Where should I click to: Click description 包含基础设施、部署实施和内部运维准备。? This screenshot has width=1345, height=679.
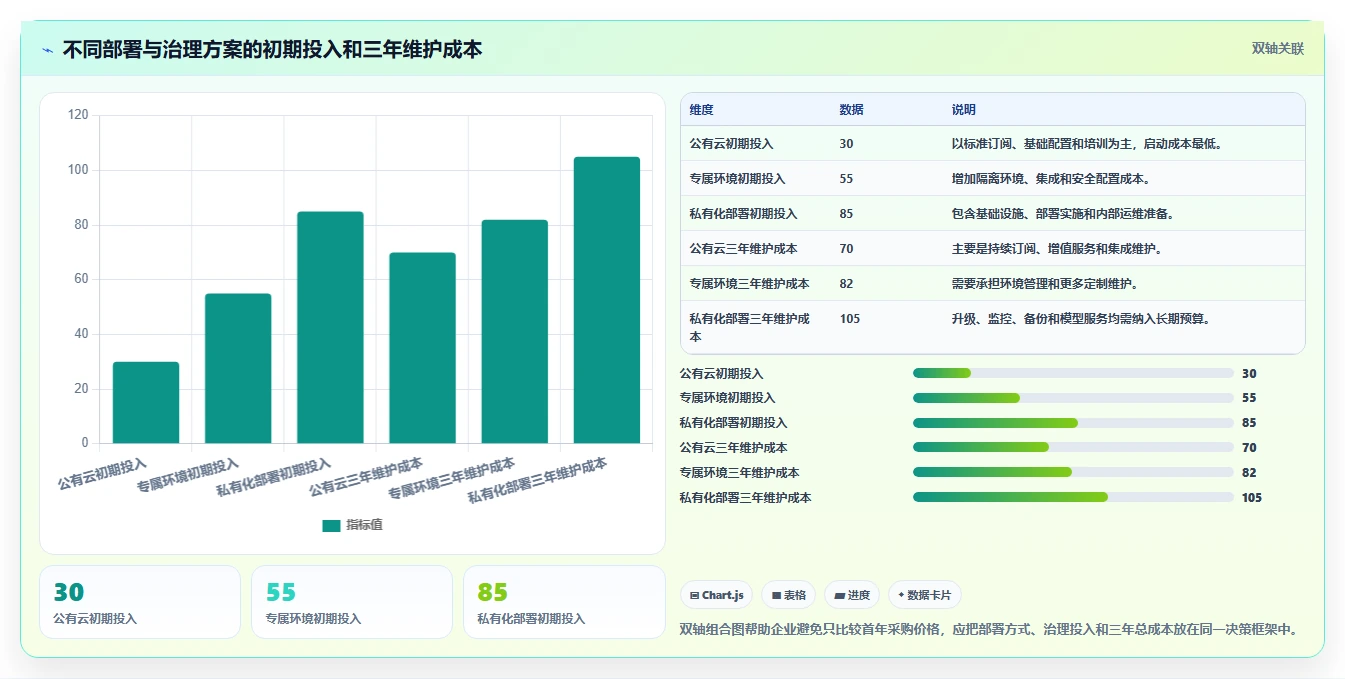1062,214
